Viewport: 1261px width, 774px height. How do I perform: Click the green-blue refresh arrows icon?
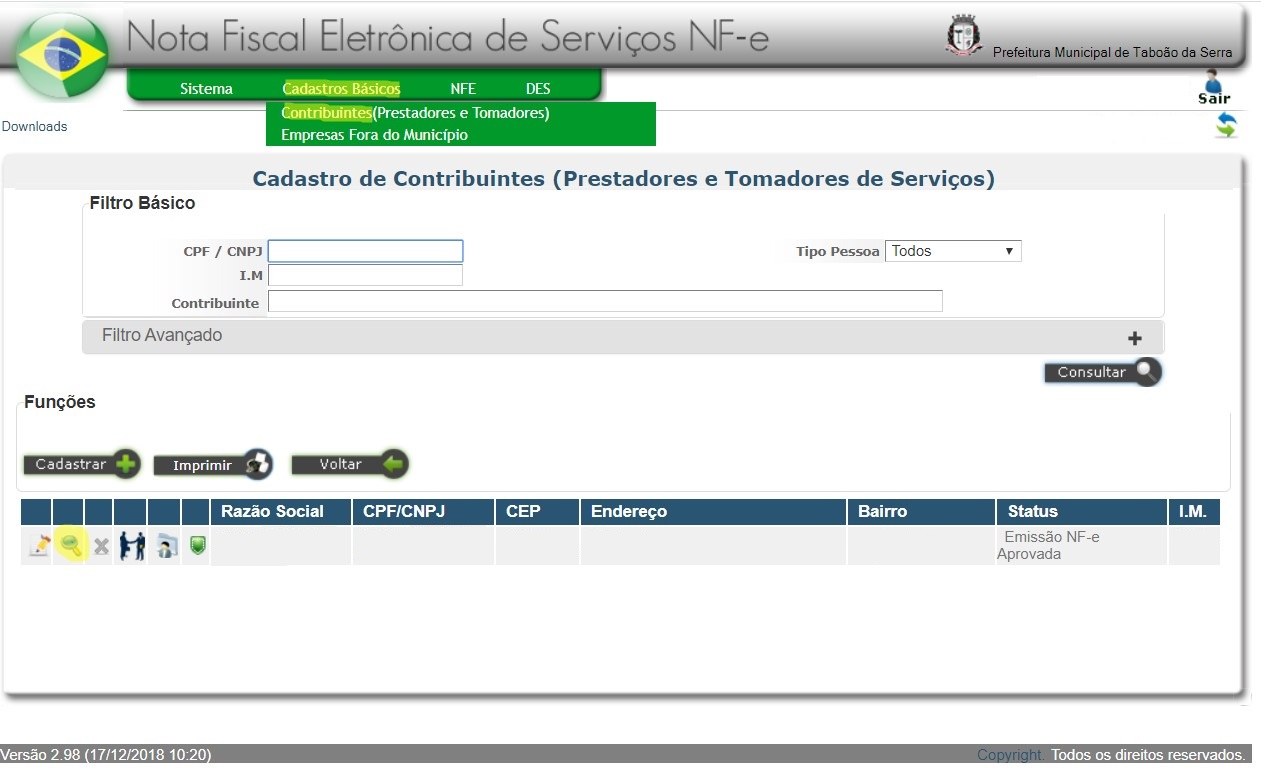pos(1226,126)
